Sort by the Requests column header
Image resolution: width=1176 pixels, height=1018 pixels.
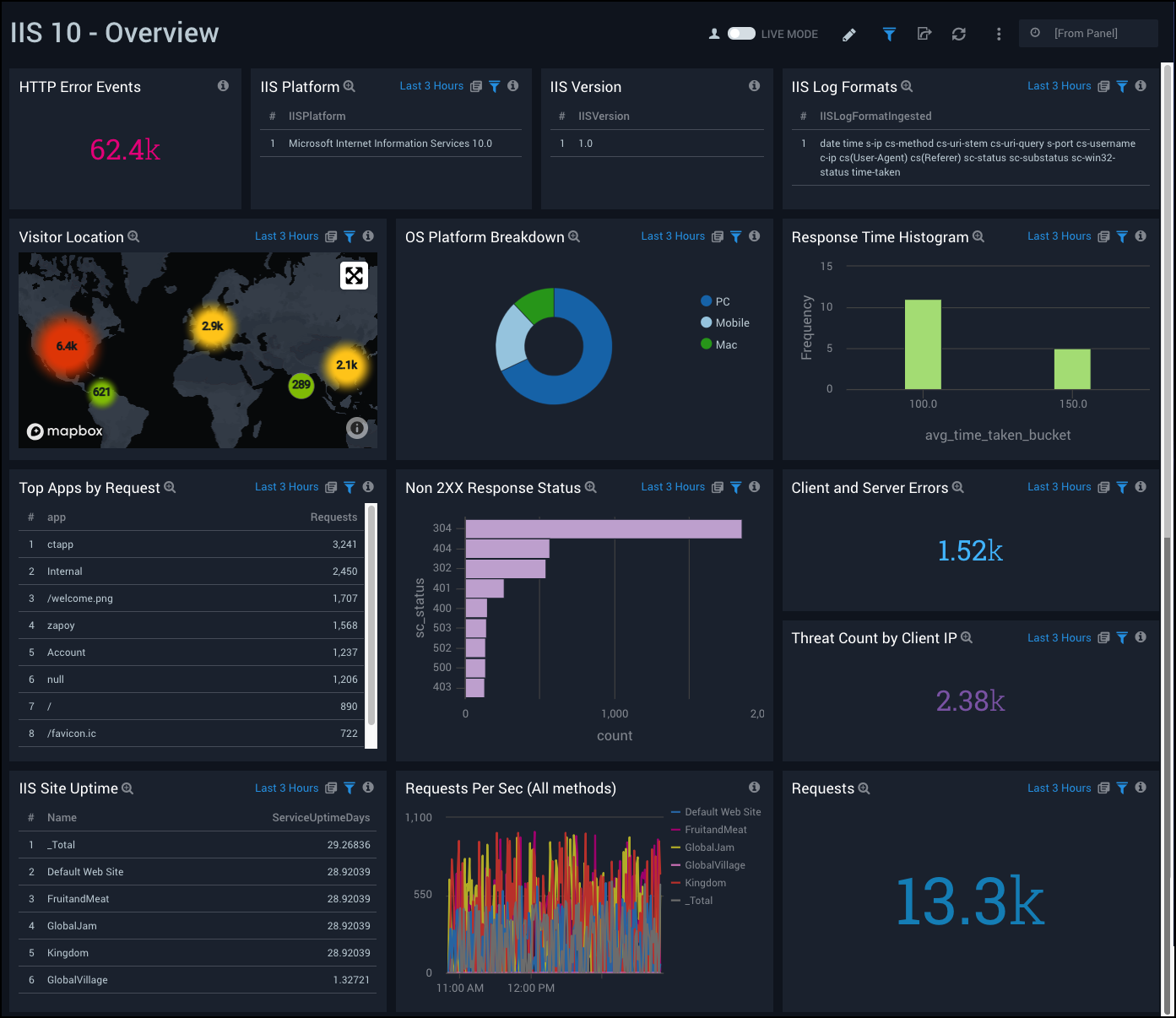333,517
